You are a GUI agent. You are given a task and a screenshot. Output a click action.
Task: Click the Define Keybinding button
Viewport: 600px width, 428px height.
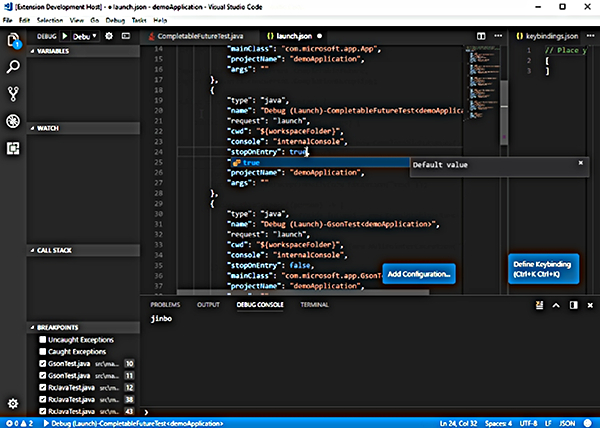point(543,269)
